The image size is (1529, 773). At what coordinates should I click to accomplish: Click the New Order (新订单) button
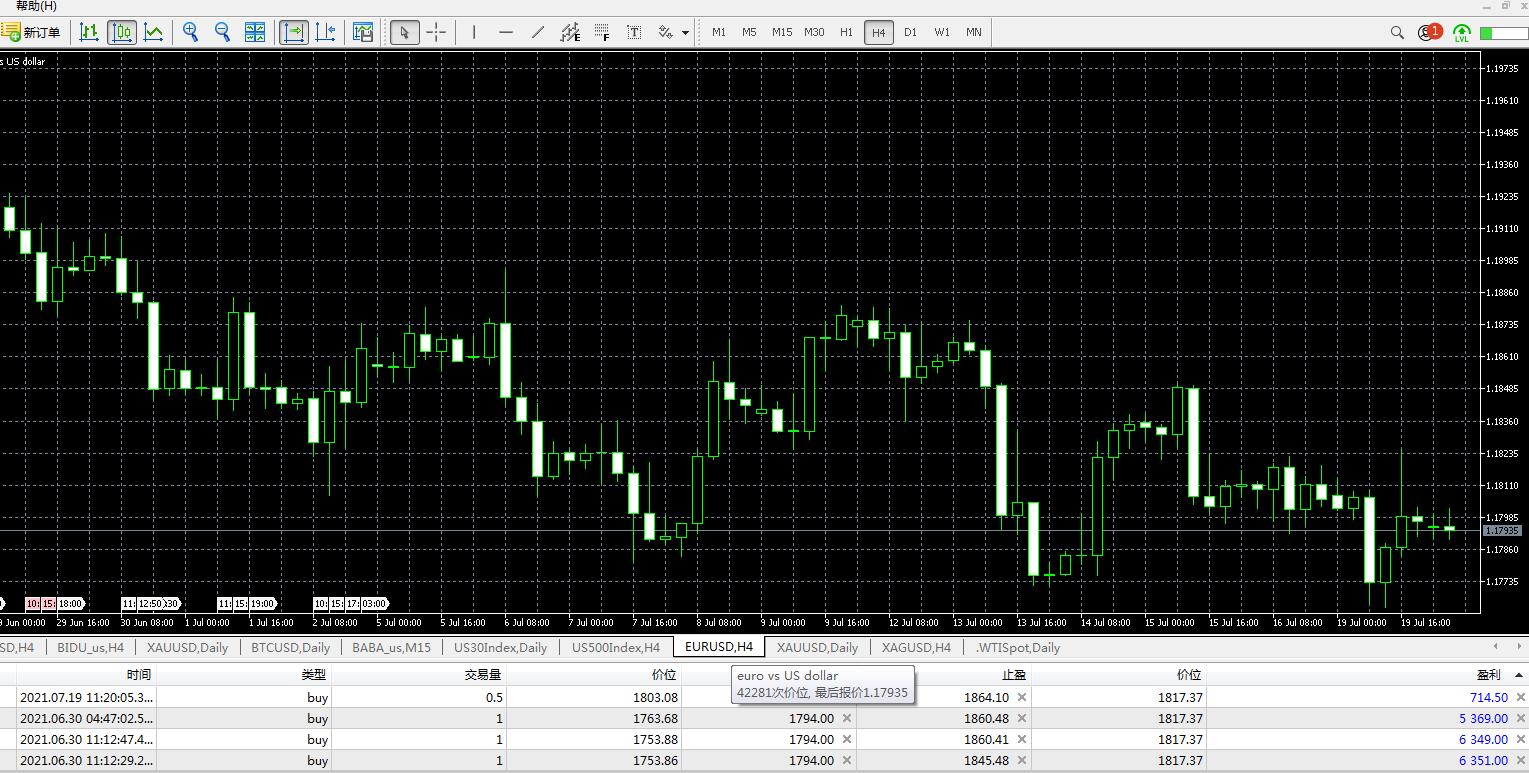(x=31, y=32)
